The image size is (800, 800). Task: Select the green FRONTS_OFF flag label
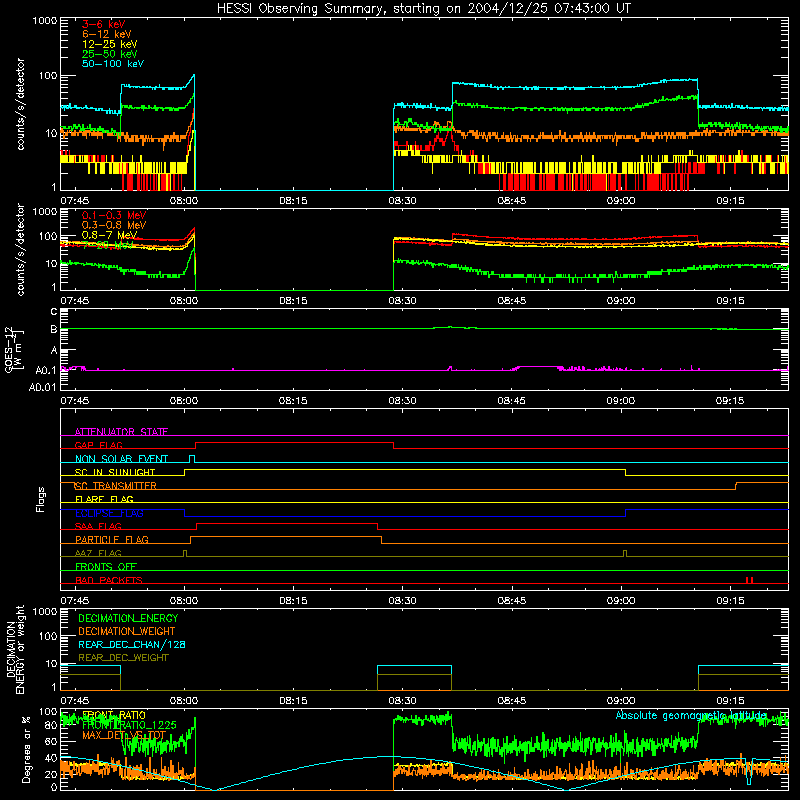point(106,567)
